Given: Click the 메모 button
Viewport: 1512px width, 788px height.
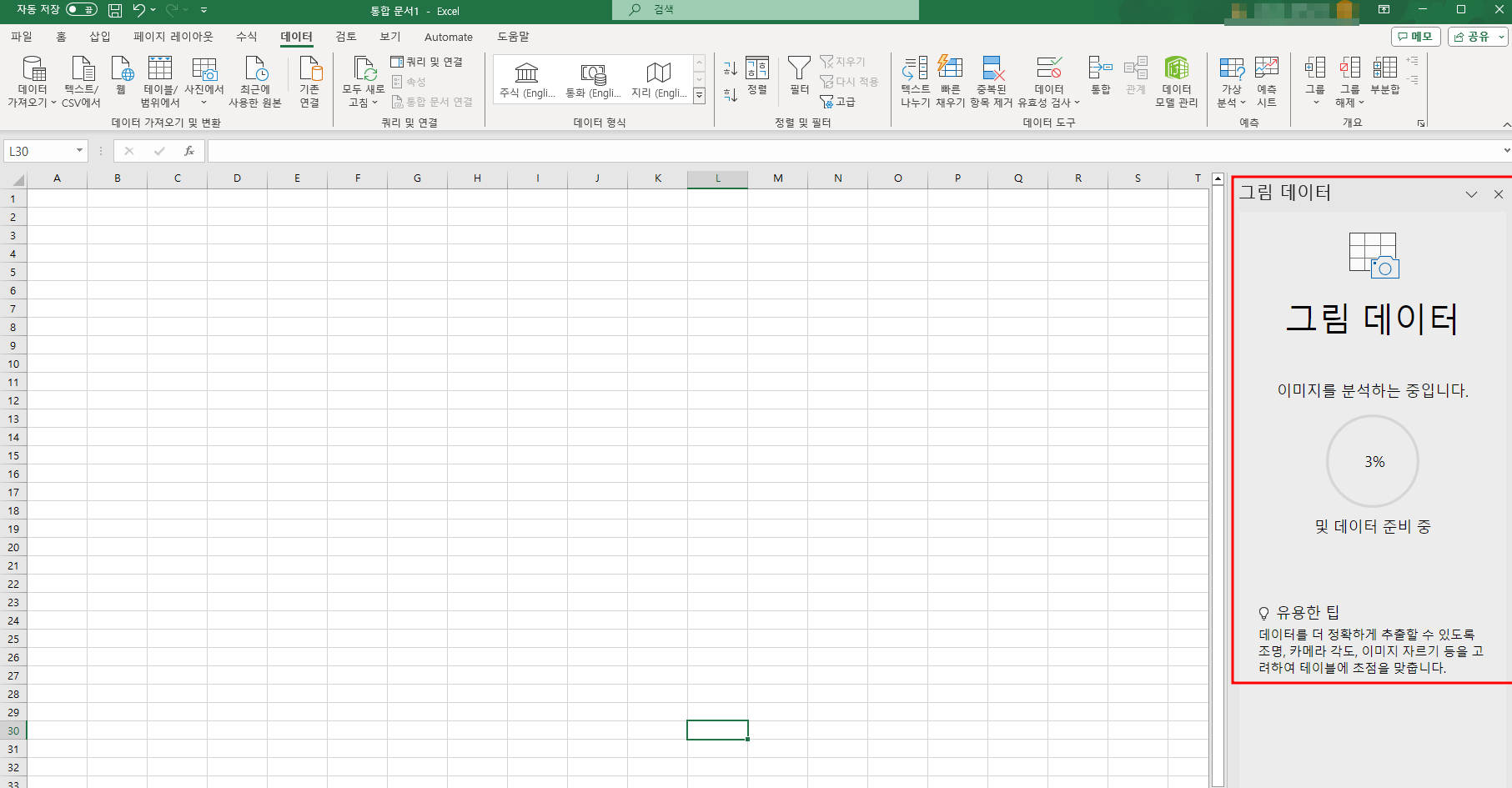Looking at the screenshot, I should [1415, 37].
